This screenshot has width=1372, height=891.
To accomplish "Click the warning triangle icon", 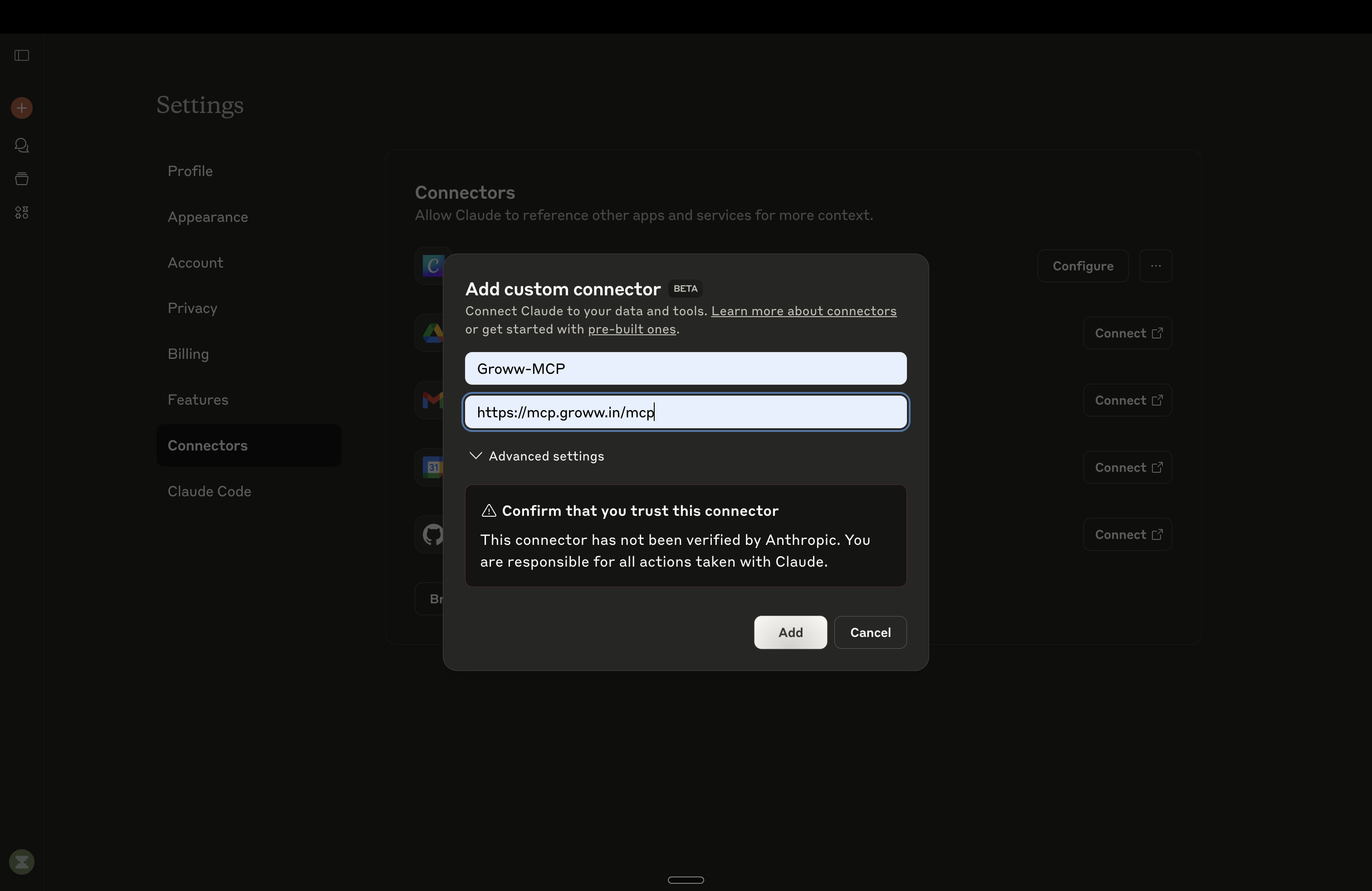I will click(x=489, y=511).
